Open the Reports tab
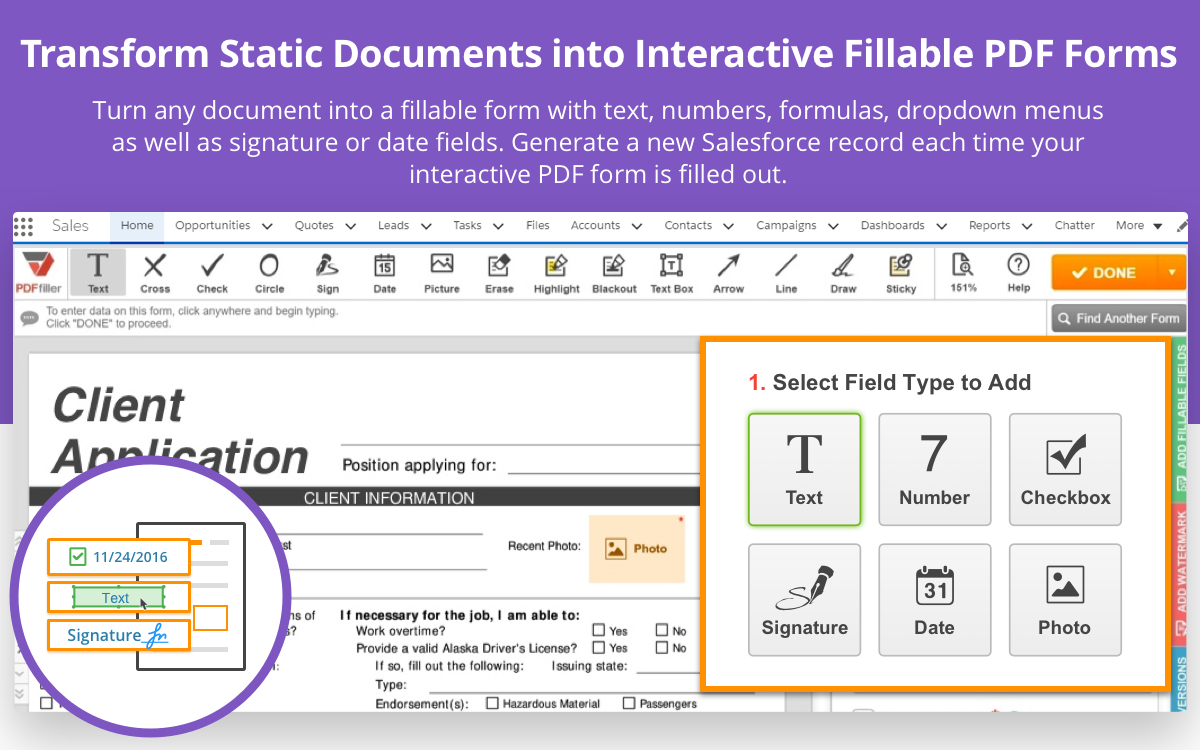Screen dimensions: 1200x750 coord(989,226)
